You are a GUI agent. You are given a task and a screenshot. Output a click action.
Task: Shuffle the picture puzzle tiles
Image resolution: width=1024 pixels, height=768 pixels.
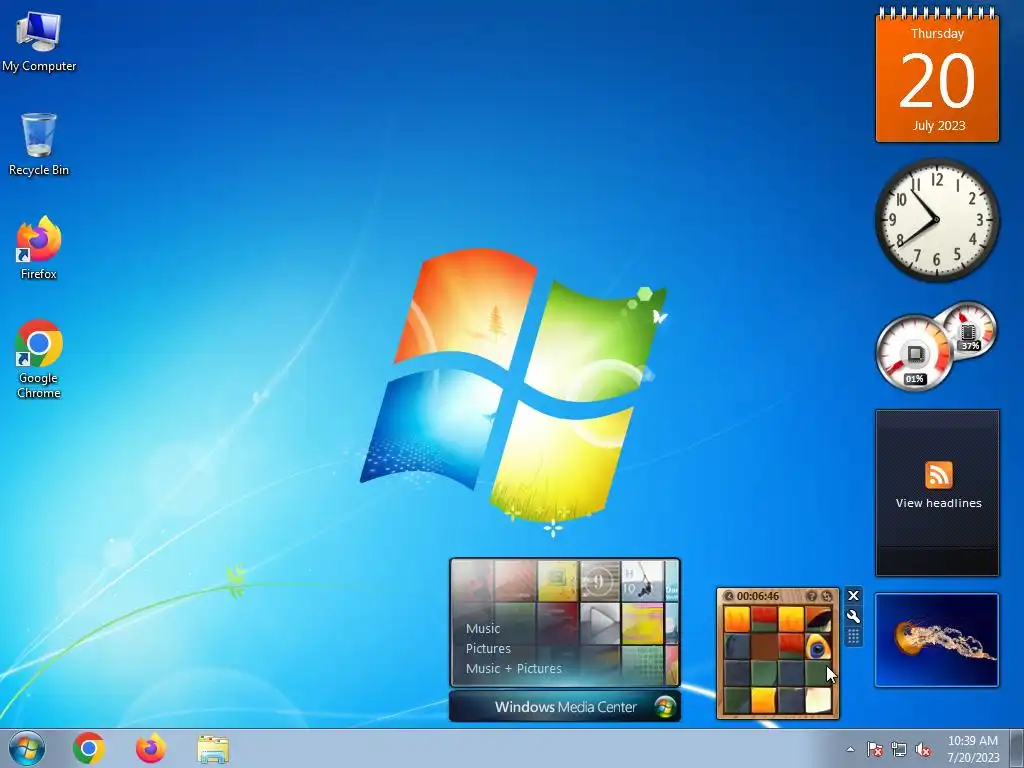point(827,596)
